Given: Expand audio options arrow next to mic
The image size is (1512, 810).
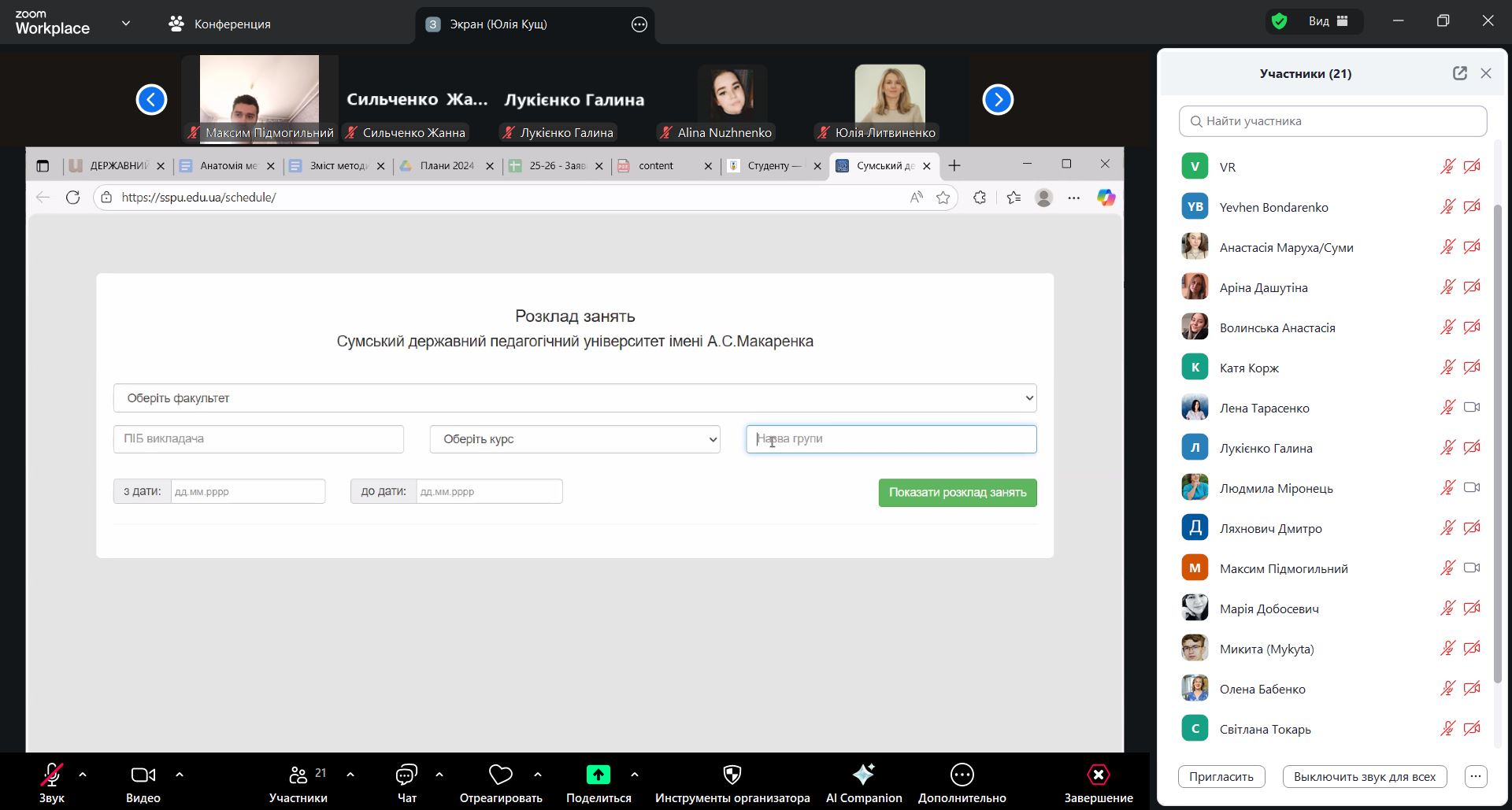Looking at the screenshot, I should 83,775.
